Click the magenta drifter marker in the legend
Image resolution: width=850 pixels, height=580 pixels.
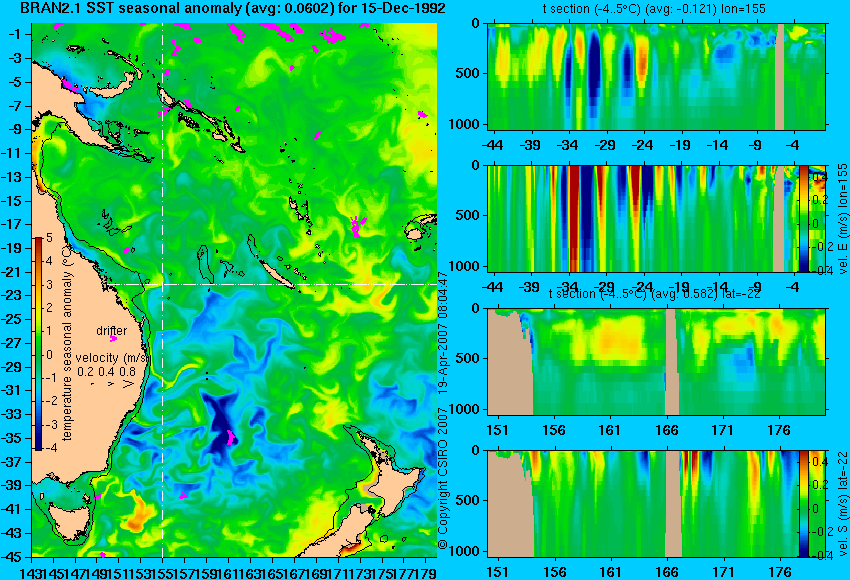tap(113, 339)
